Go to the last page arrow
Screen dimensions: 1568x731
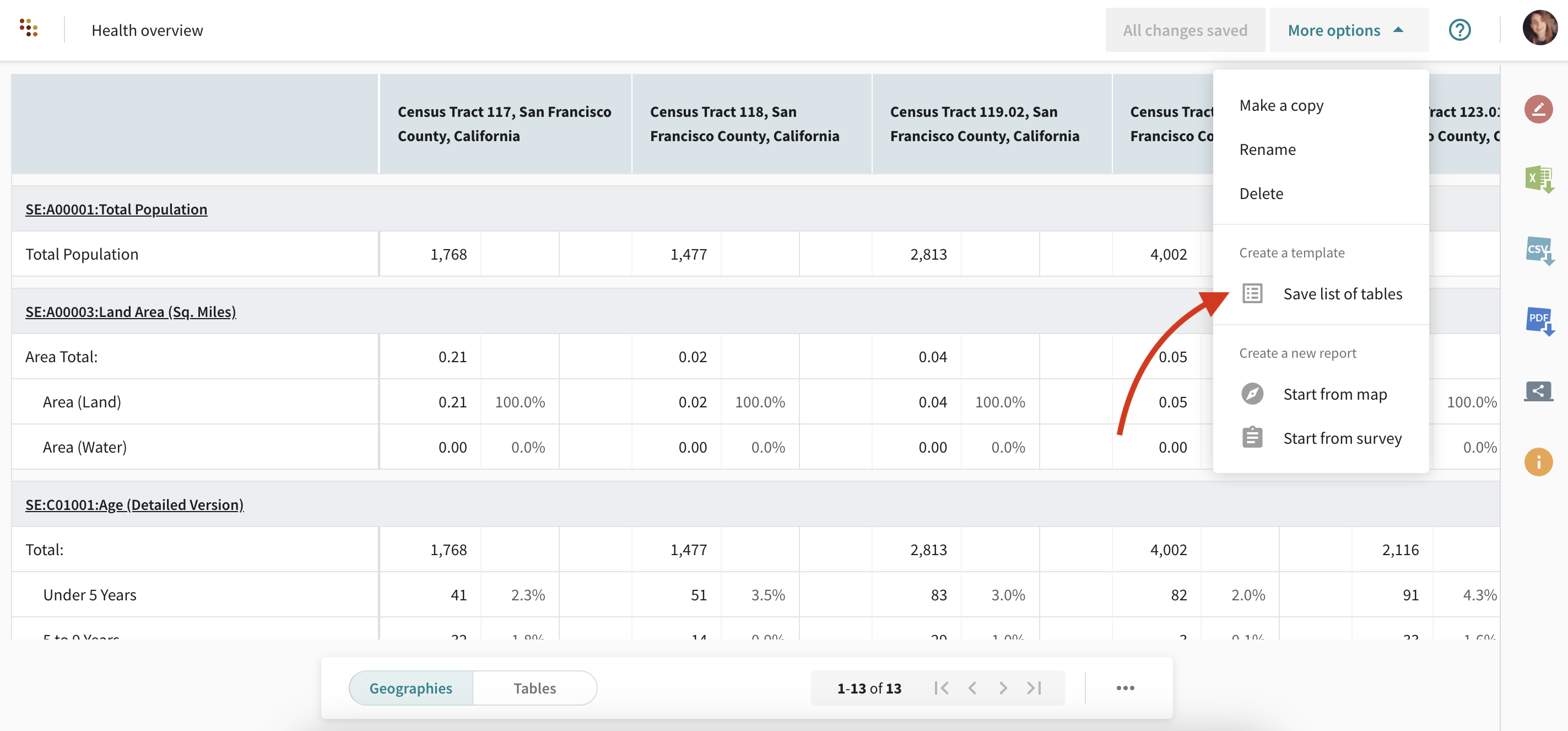[x=1034, y=688]
